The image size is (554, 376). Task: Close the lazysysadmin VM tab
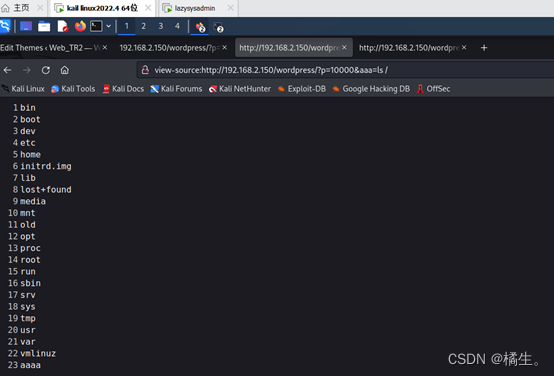coord(230,8)
